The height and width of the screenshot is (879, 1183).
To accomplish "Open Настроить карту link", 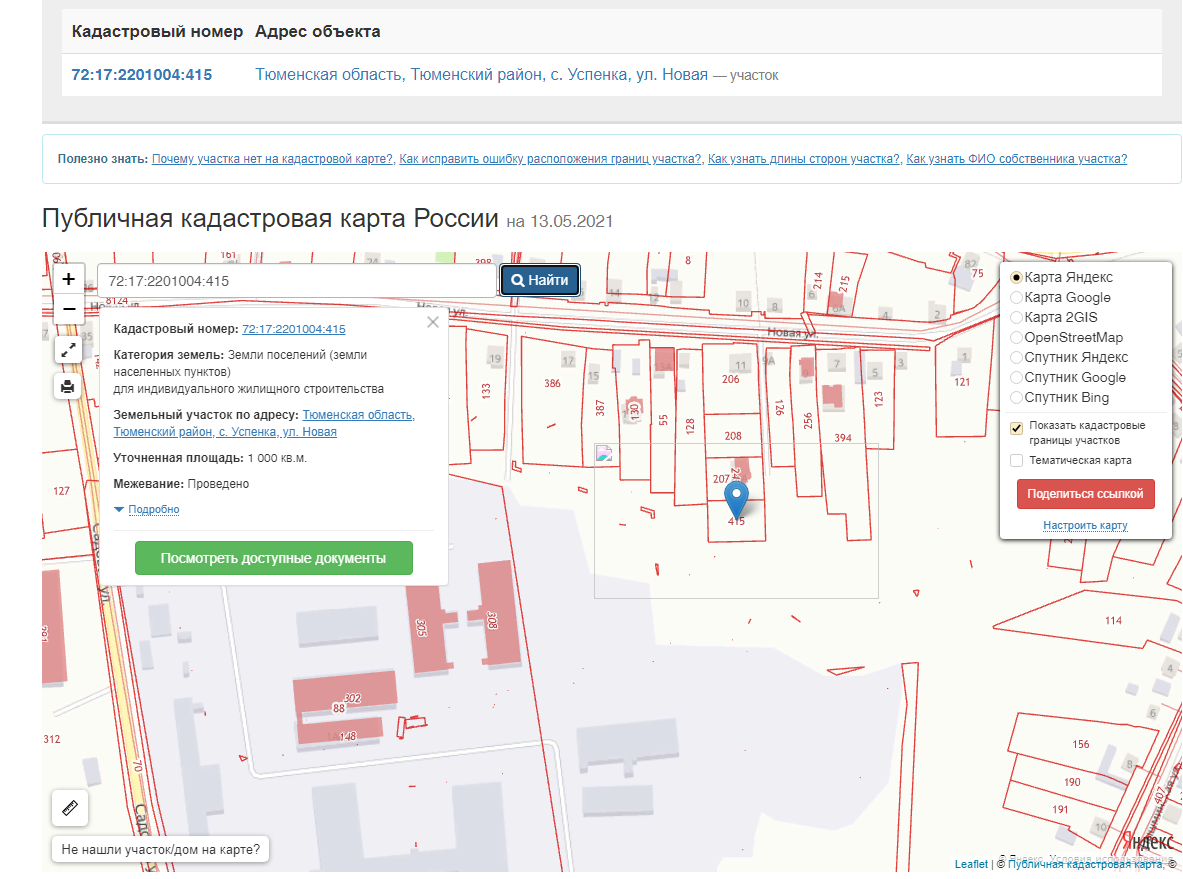I will [x=1085, y=525].
